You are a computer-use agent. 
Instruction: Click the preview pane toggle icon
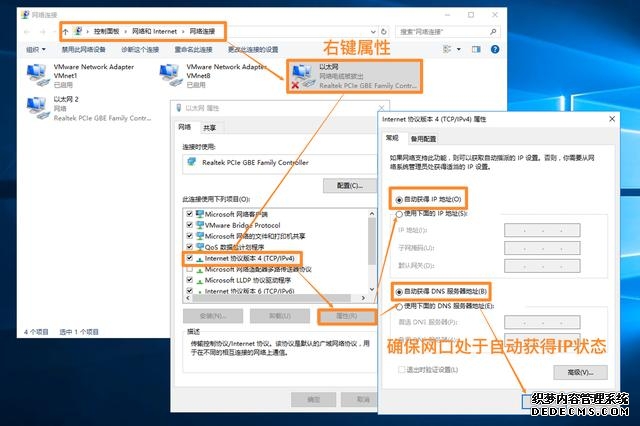coord(476,49)
